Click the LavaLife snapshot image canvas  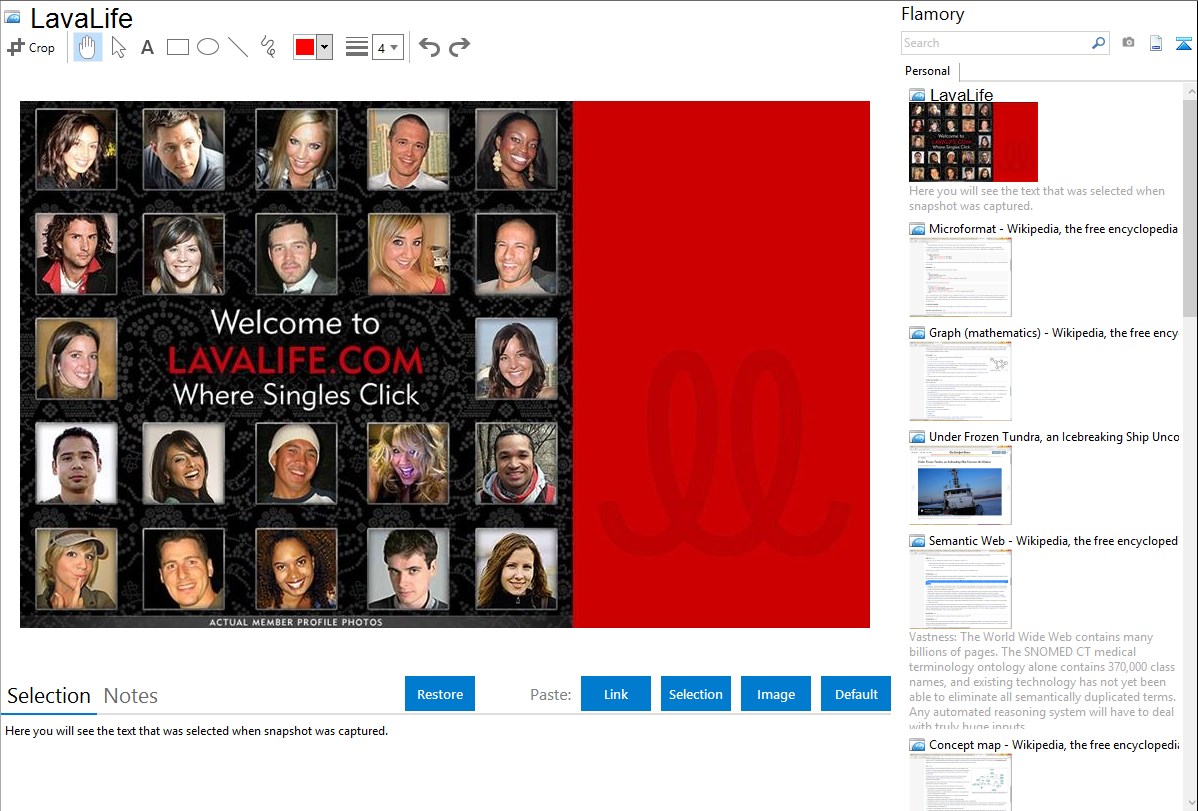click(x=445, y=365)
